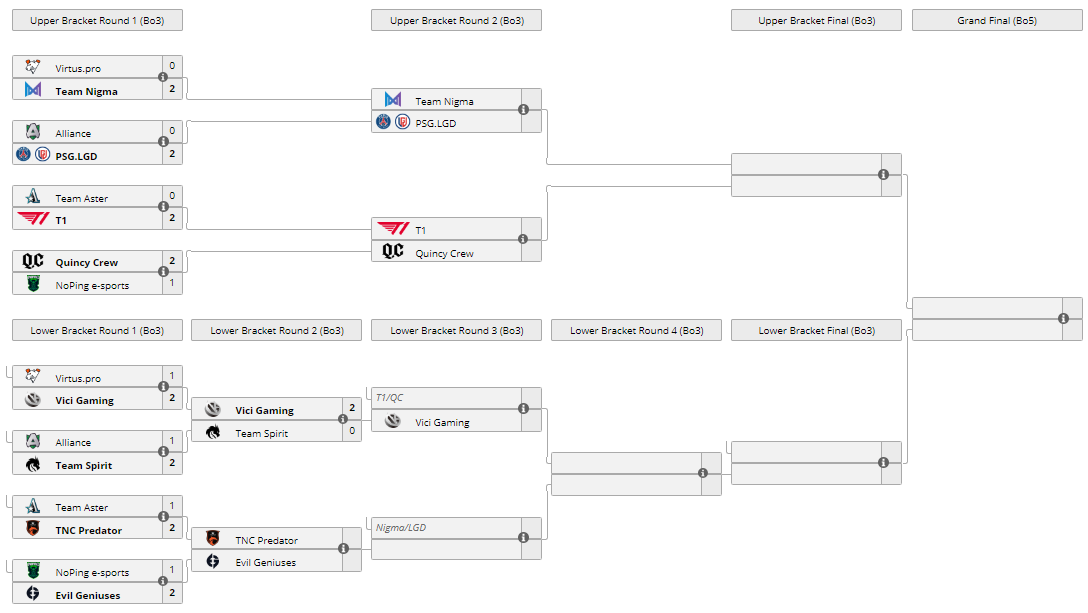
Task: Click the Virtus.pro team logo in Upper Bracket Round 1
Action: [33, 68]
